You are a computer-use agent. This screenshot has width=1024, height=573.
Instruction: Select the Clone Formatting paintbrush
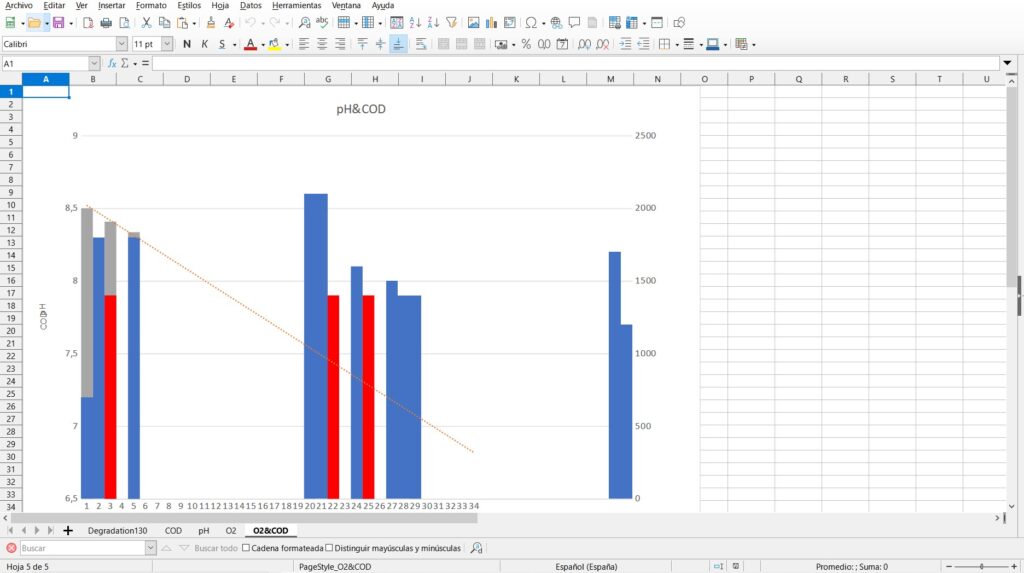(x=211, y=23)
